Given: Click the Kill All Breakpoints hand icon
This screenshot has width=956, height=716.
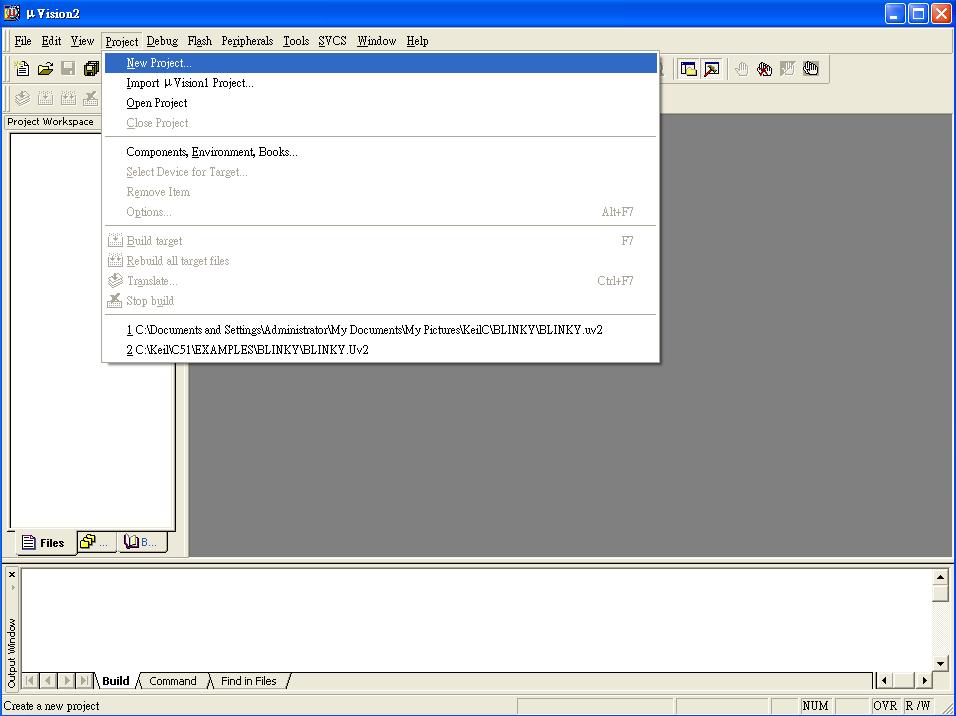Looking at the screenshot, I should coord(765,69).
